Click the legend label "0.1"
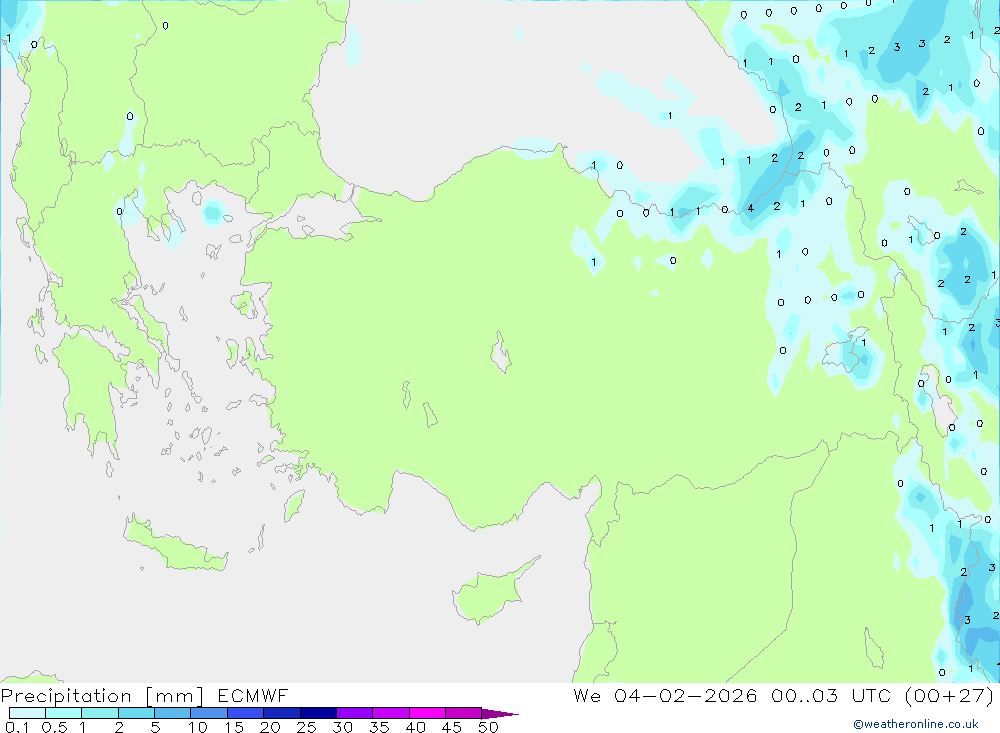Image resolution: width=1000 pixels, height=733 pixels. pyautogui.click(x=17, y=727)
